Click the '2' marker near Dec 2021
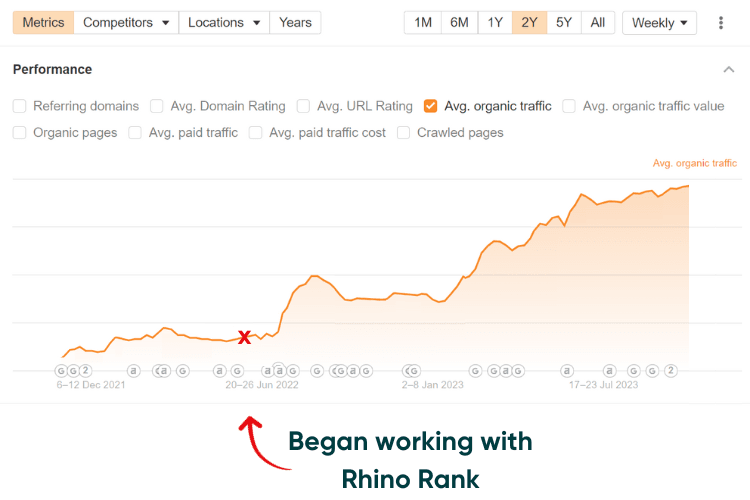 tap(85, 371)
